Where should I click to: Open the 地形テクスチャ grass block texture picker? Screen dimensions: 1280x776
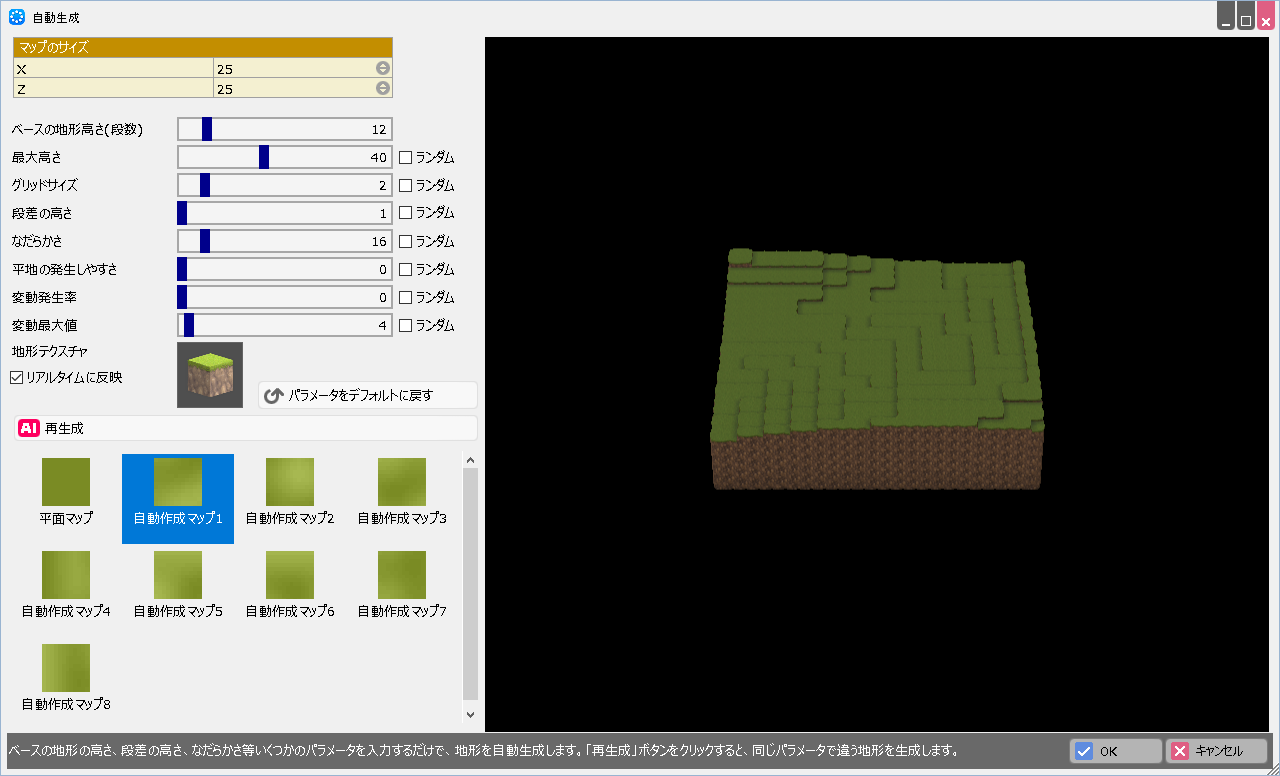[210, 375]
